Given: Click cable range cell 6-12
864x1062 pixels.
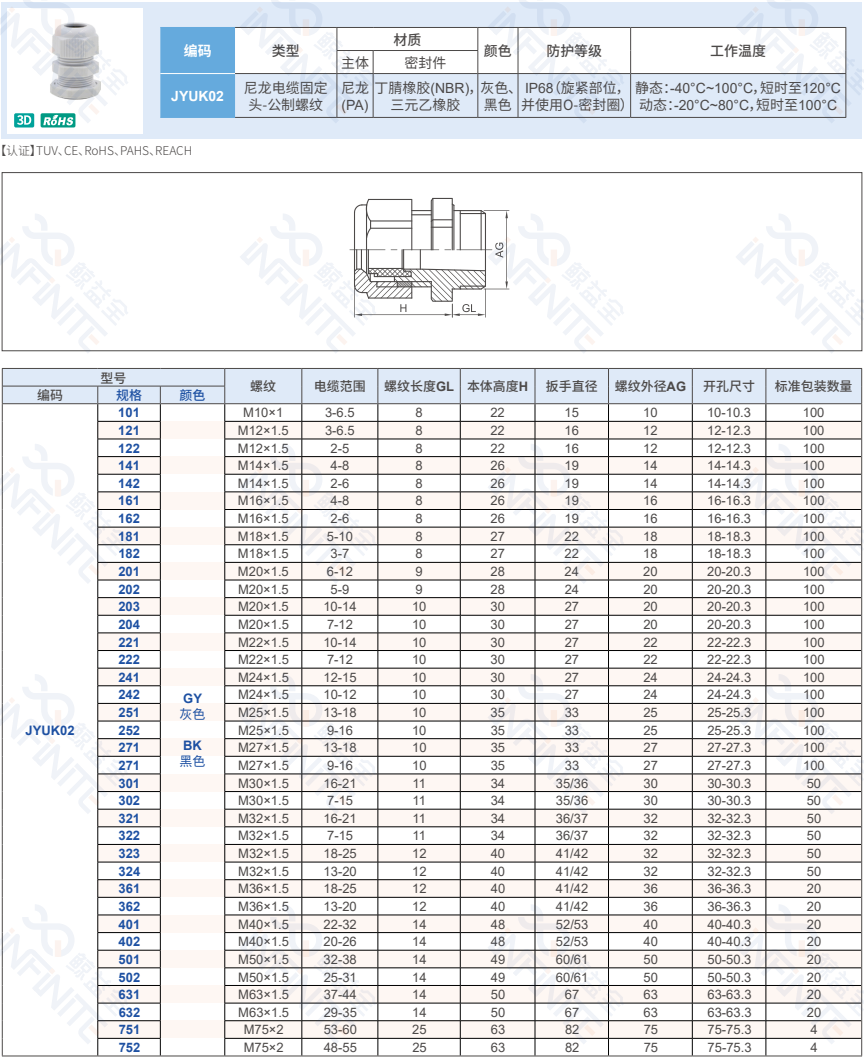Looking at the screenshot, I should point(339,571).
